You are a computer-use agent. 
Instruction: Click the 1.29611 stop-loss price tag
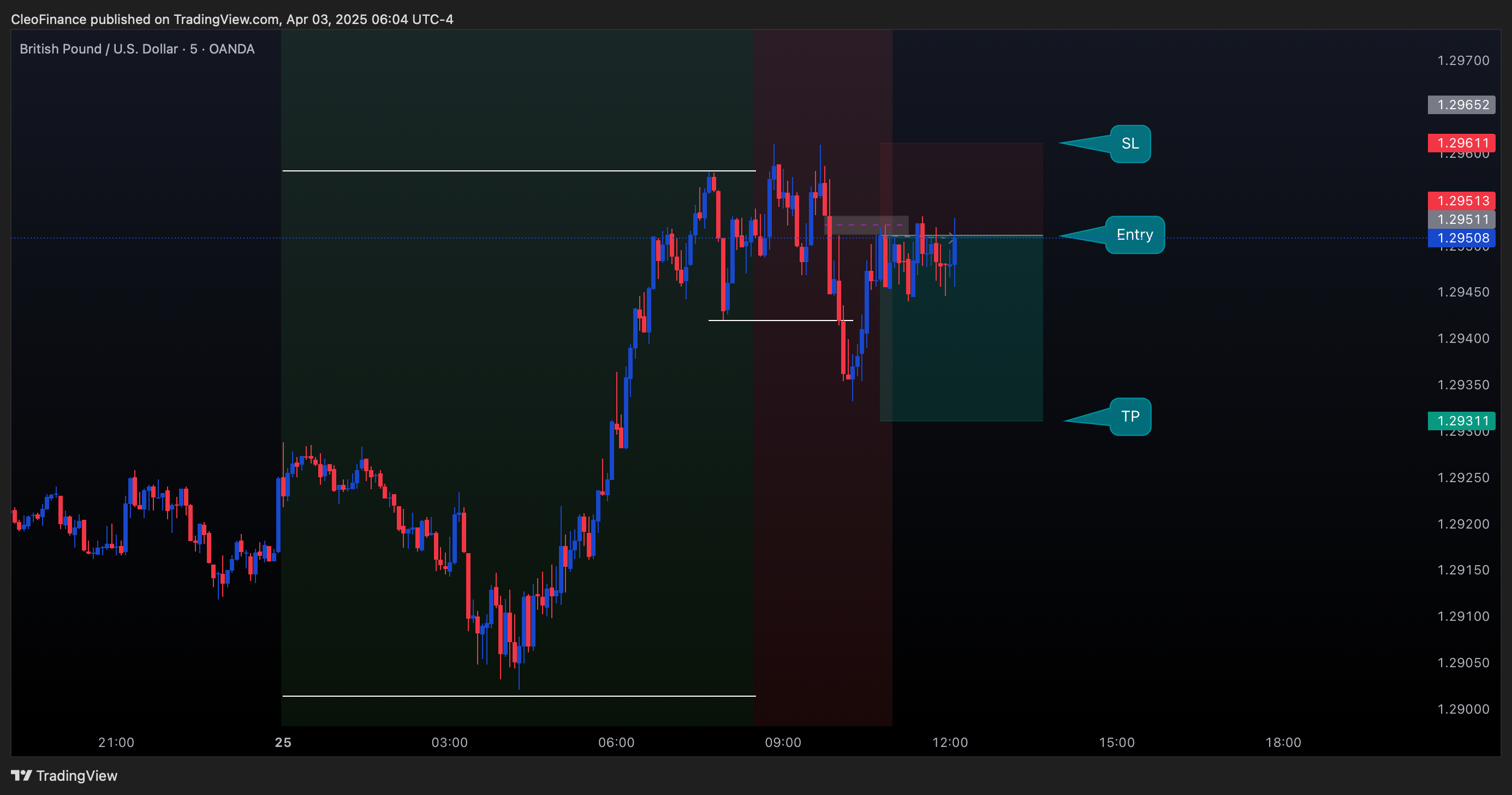click(1462, 143)
